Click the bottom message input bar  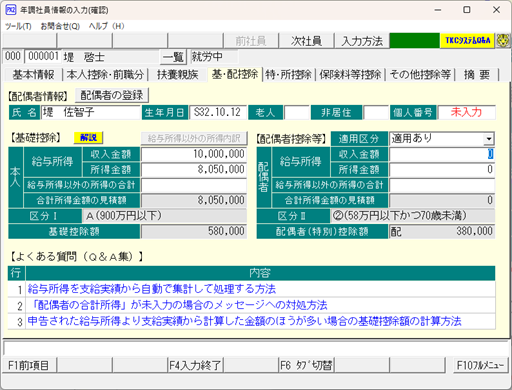[256, 348]
